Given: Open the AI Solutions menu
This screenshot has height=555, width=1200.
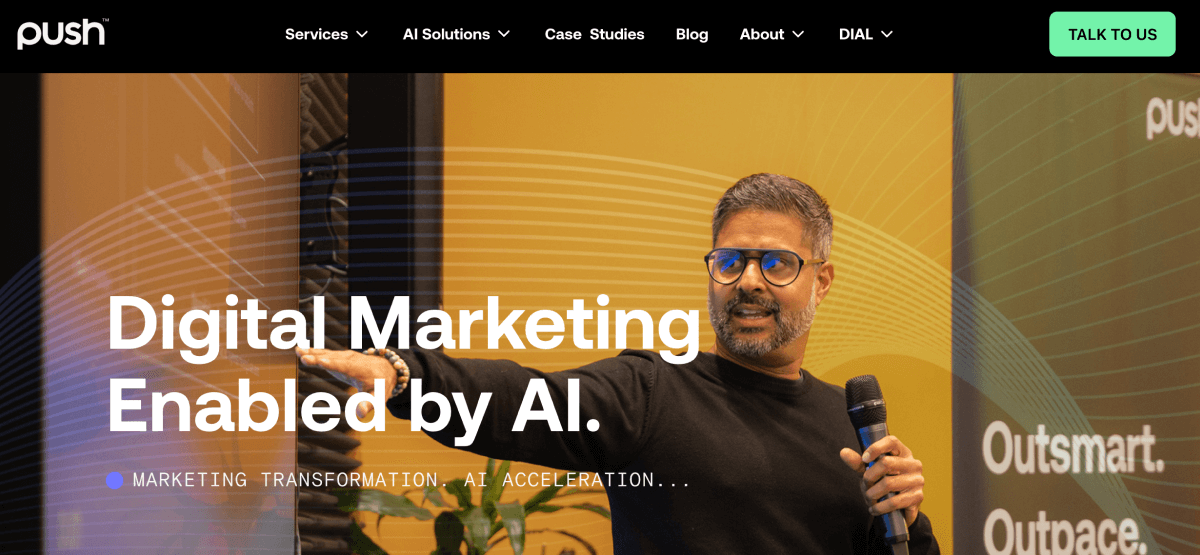Looking at the screenshot, I should [446, 34].
